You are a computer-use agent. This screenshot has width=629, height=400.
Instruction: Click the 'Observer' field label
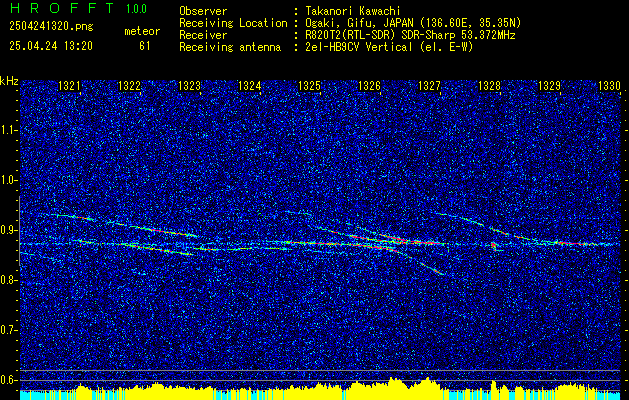pyautogui.click(x=203, y=11)
